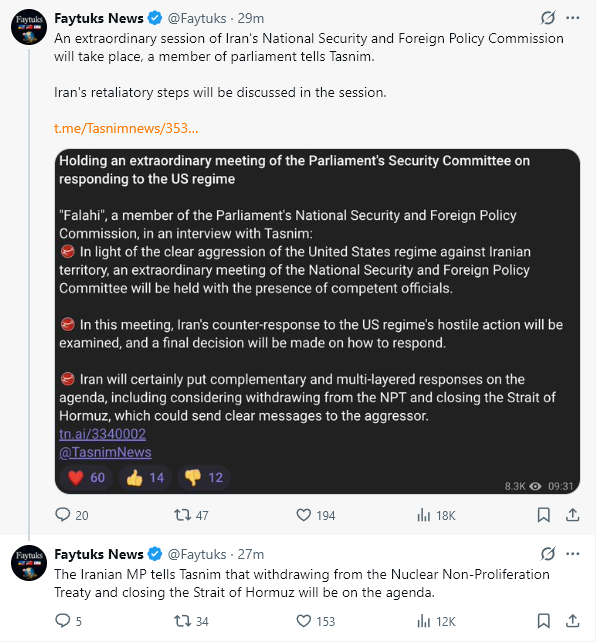Viewport: 601px width, 642px height.
Task: Share the first tweet
Action: 572,515
